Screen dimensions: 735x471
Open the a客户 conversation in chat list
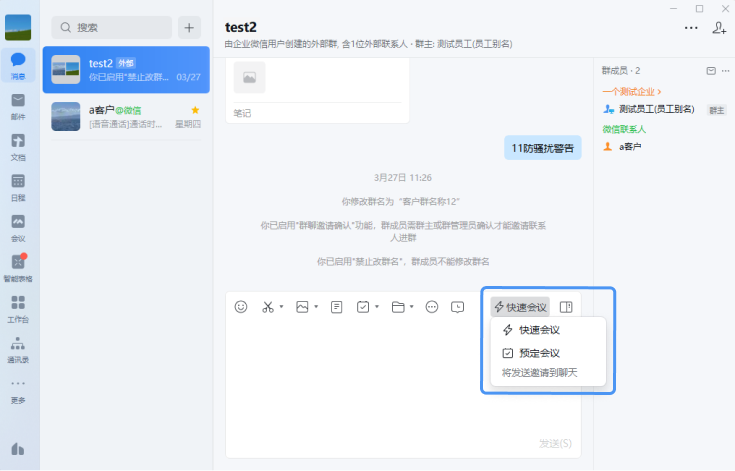coord(126,116)
